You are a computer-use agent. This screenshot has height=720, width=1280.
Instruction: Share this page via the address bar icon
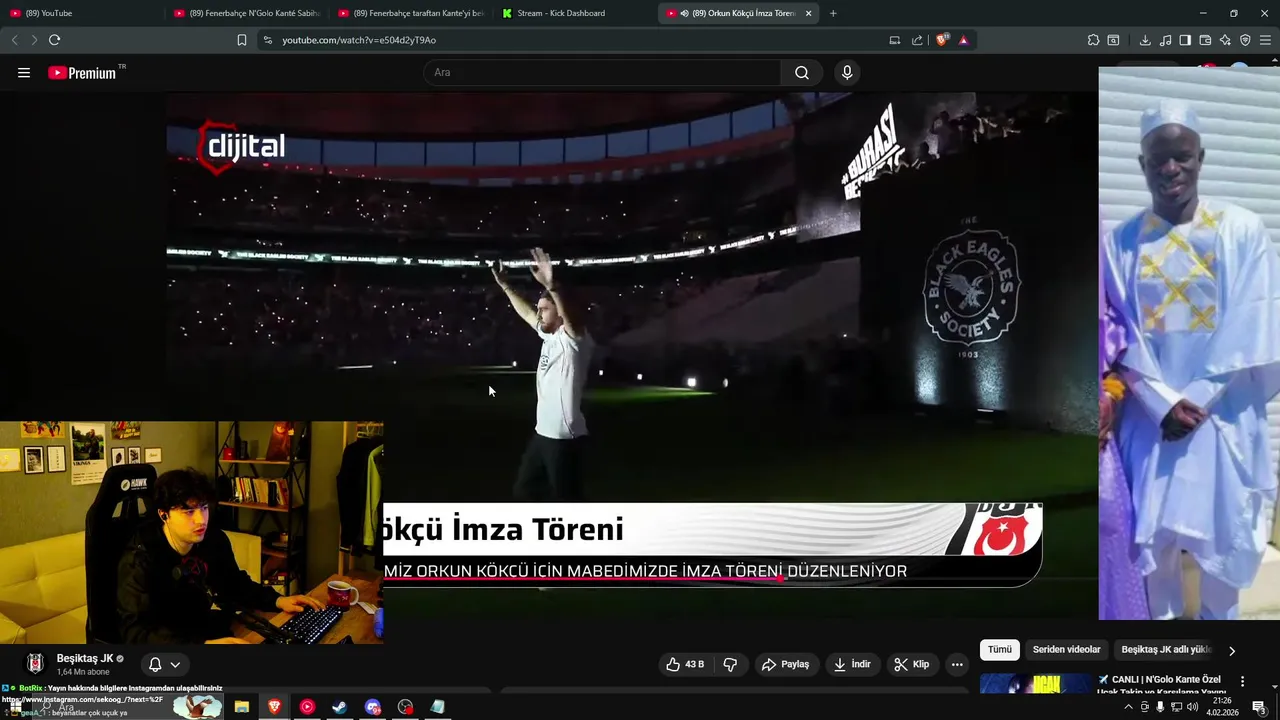pyautogui.click(x=917, y=40)
